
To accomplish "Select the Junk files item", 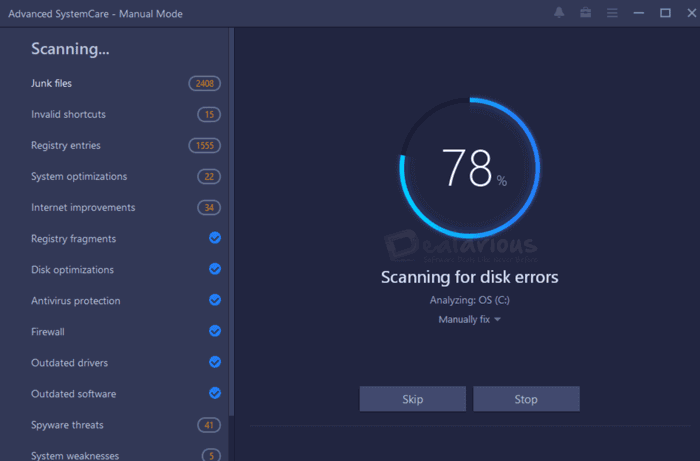I will tap(51, 83).
